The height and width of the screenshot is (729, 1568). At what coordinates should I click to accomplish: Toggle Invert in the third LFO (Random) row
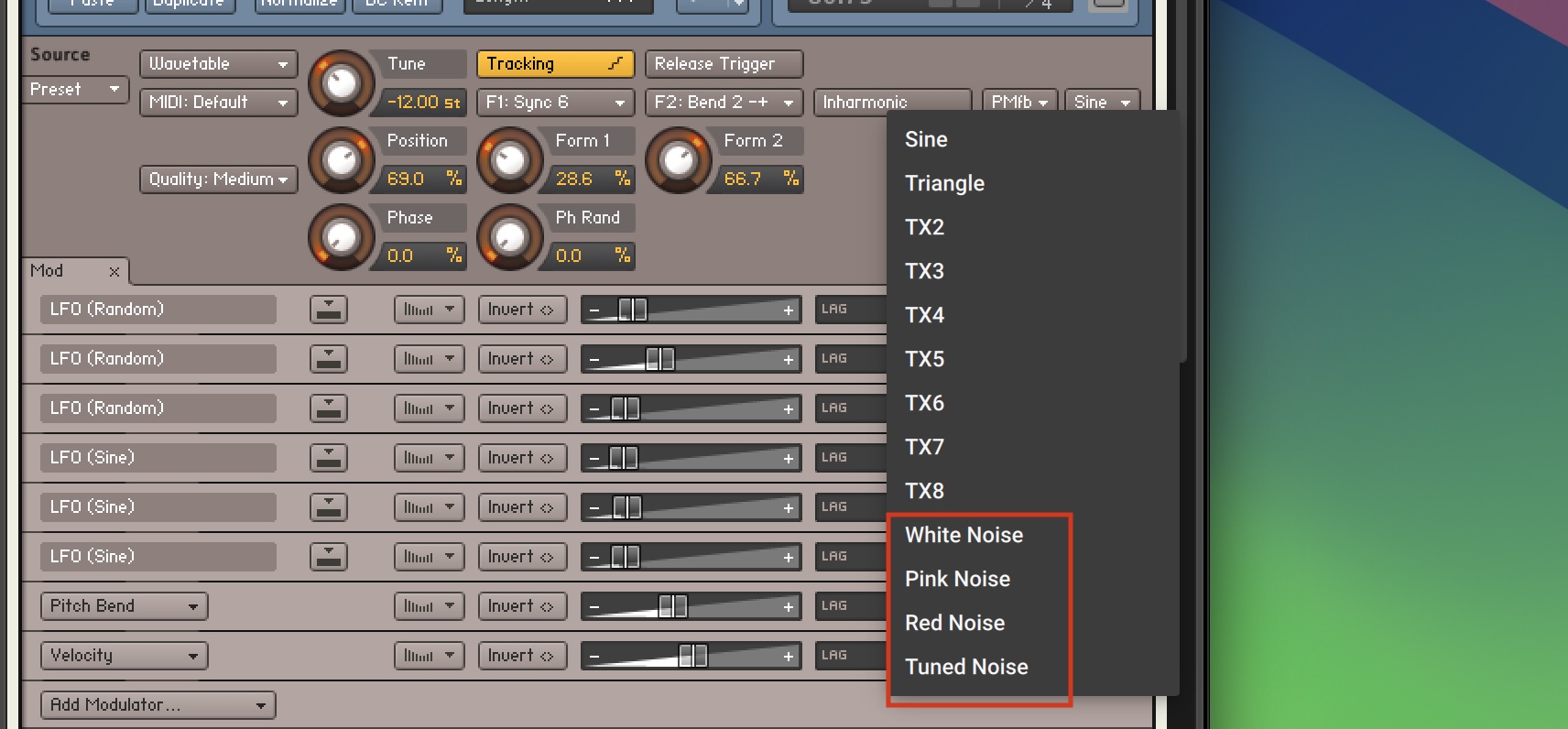(x=522, y=408)
